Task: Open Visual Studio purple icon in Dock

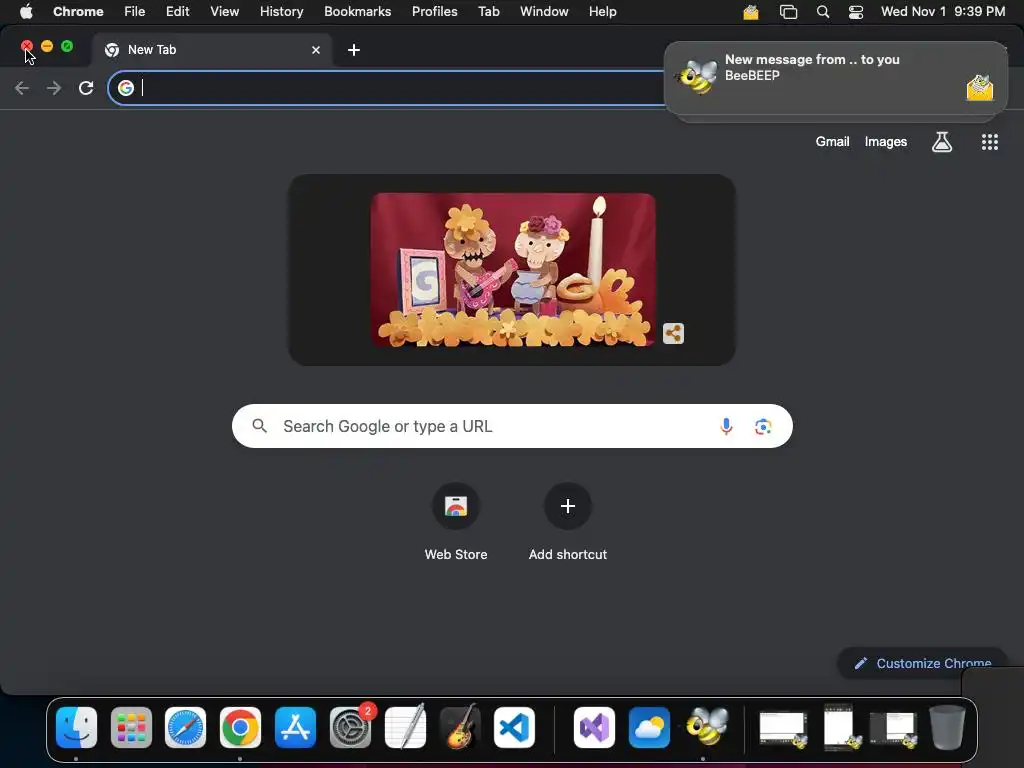Action: point(594,728)
